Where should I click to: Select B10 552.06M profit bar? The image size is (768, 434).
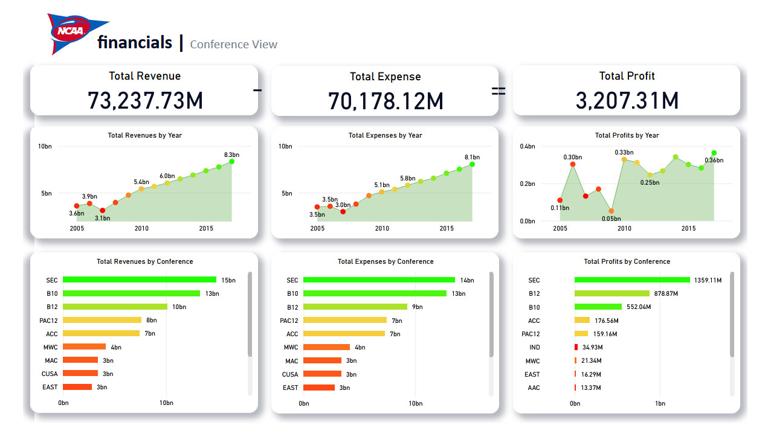pos(598,307)
